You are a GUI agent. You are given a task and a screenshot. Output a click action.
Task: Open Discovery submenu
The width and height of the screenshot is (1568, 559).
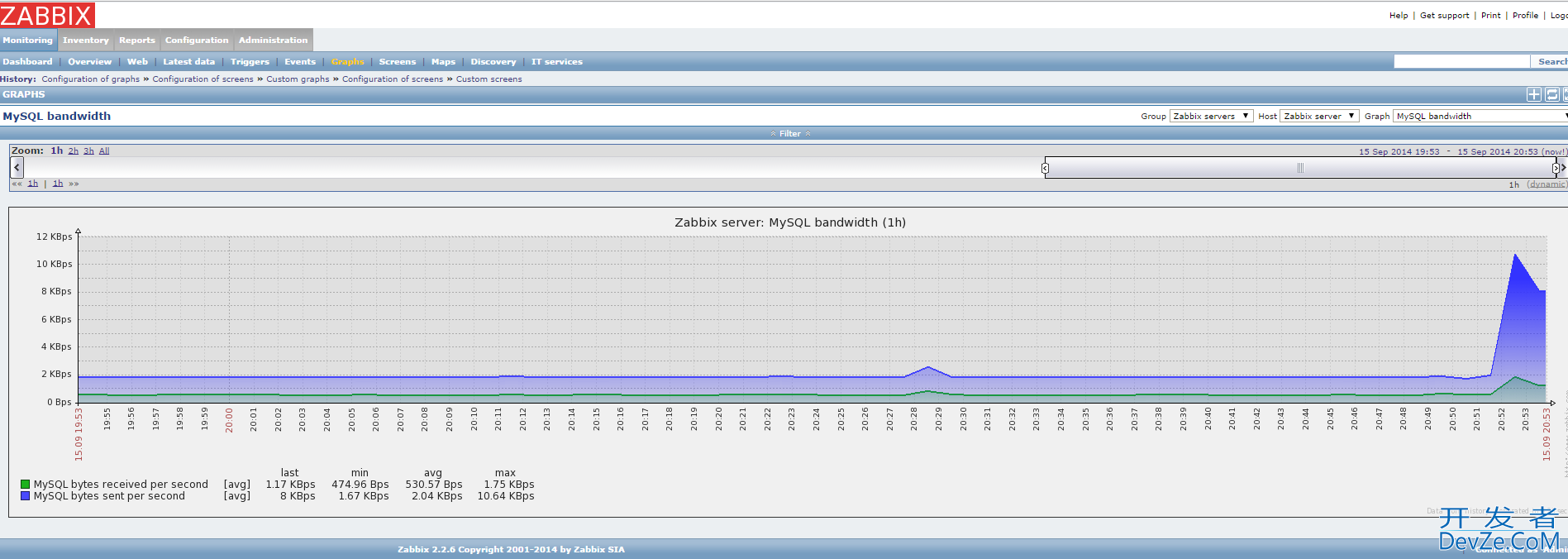[493, 61]
